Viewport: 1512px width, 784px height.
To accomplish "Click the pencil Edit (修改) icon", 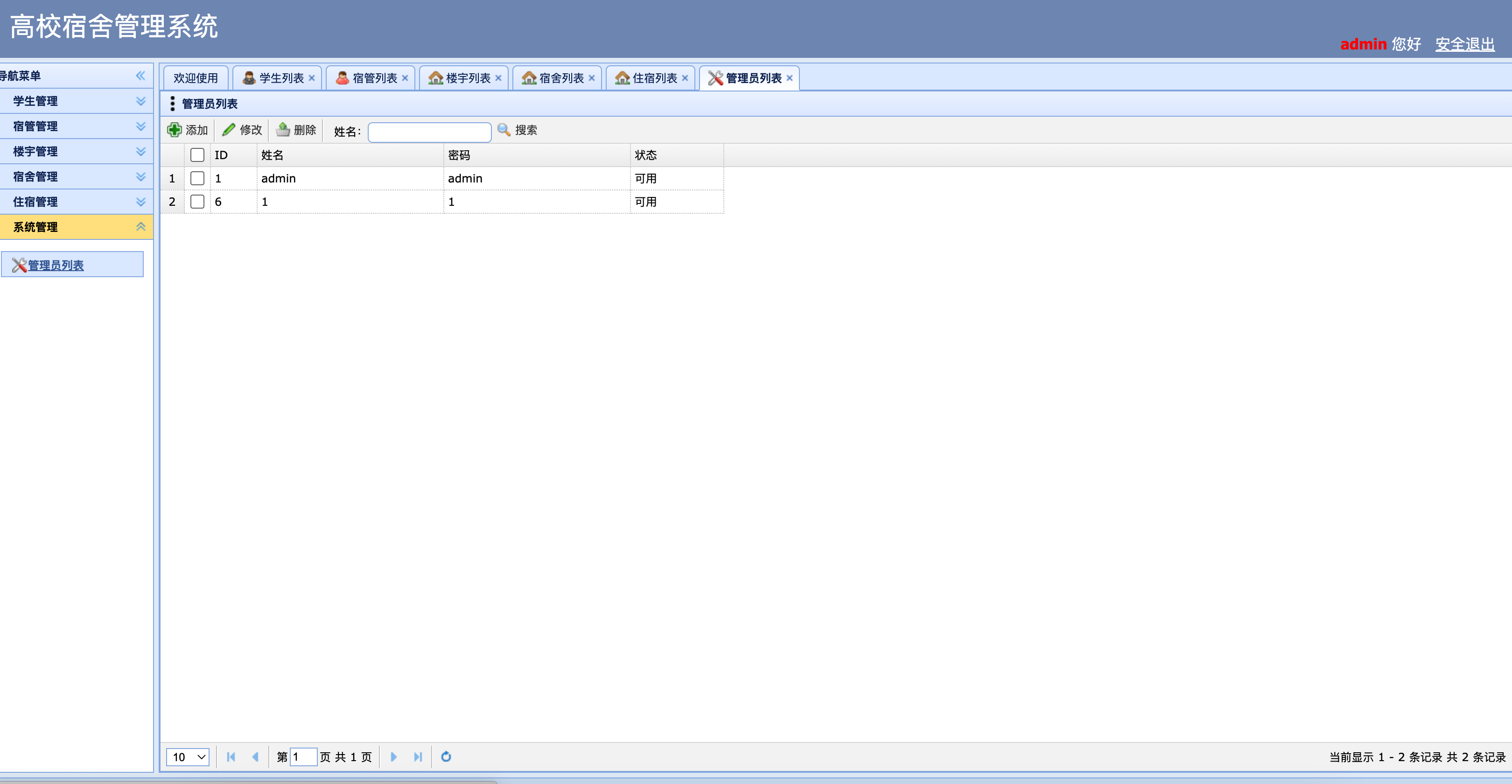I will [x=229, y=130].
